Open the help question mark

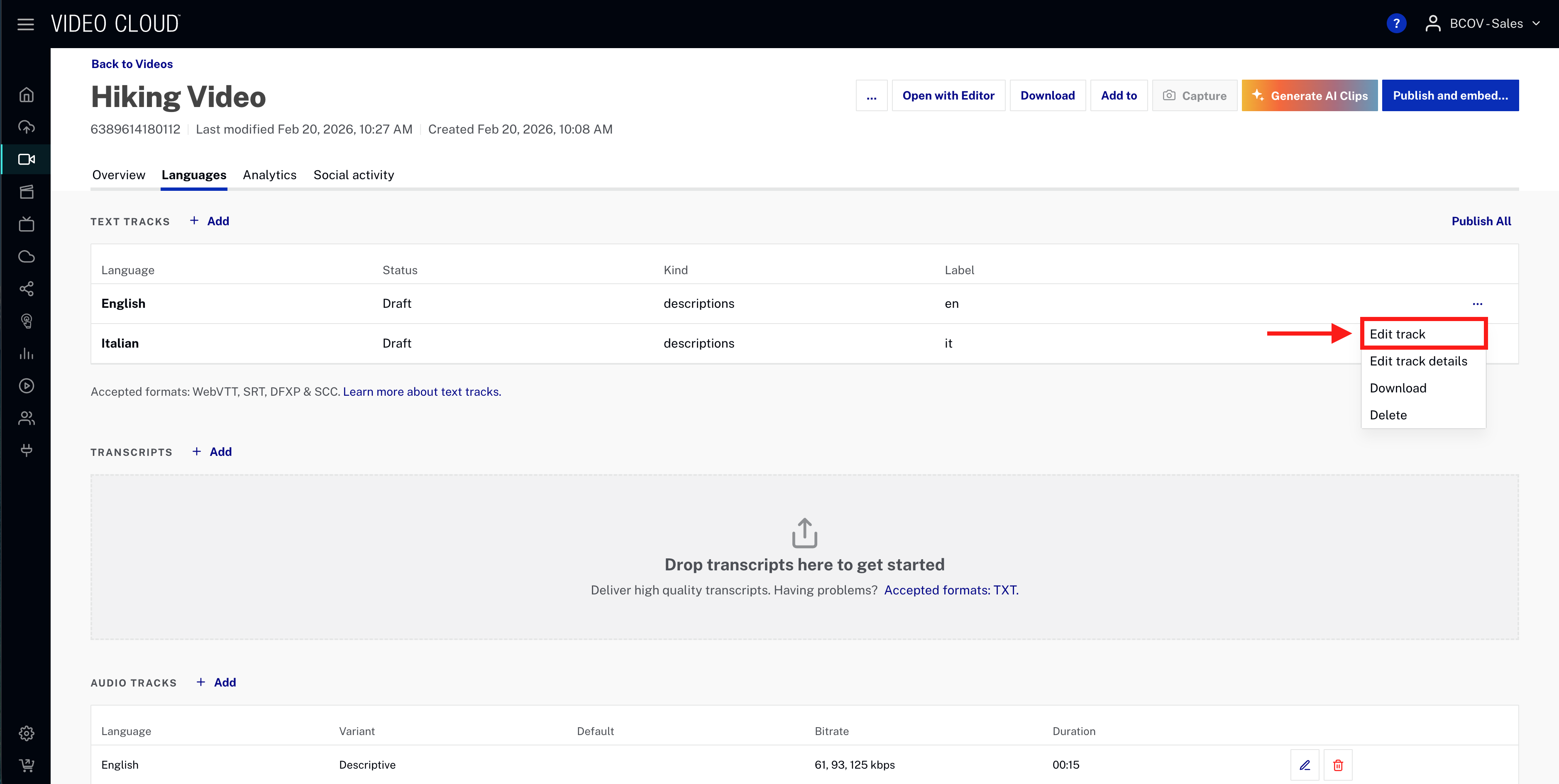1396,23
